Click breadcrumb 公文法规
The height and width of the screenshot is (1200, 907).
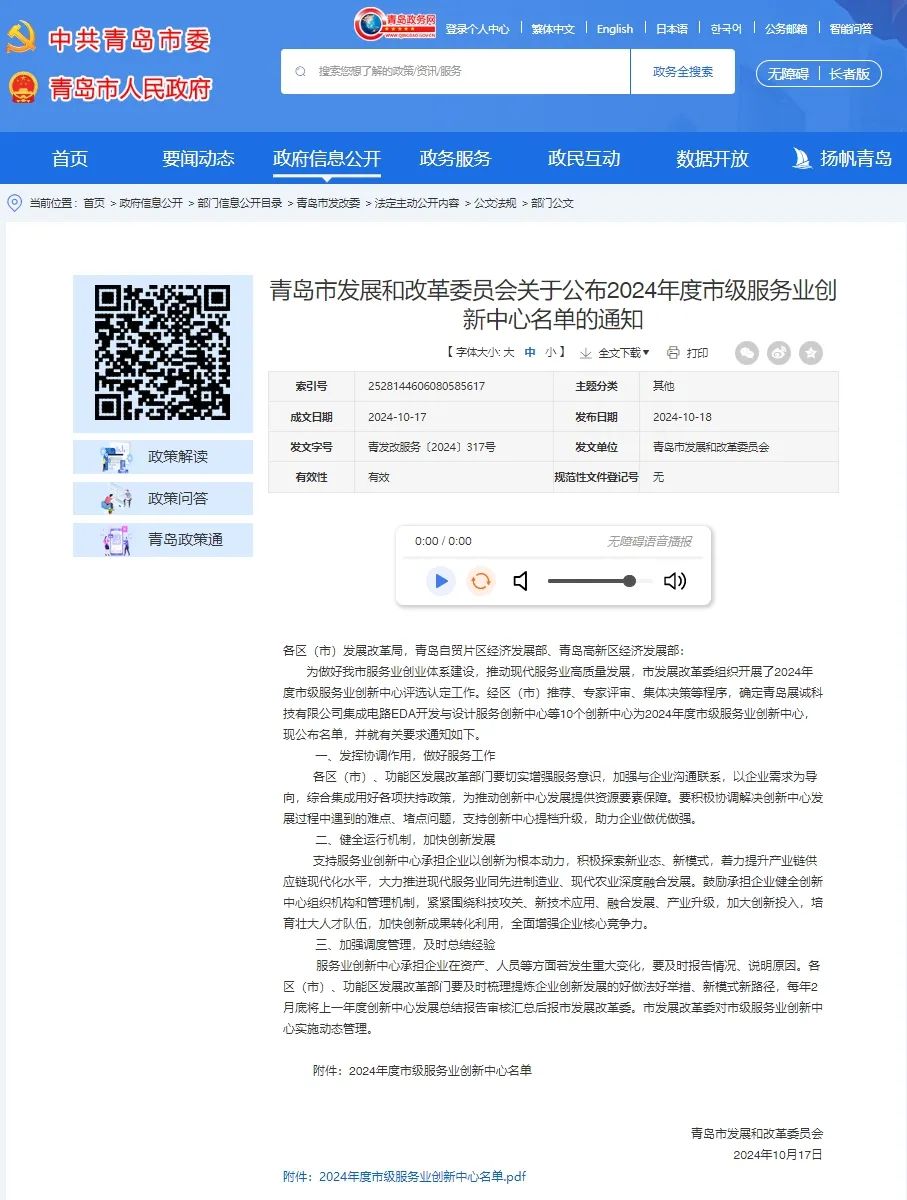click(x=495, y=203)
